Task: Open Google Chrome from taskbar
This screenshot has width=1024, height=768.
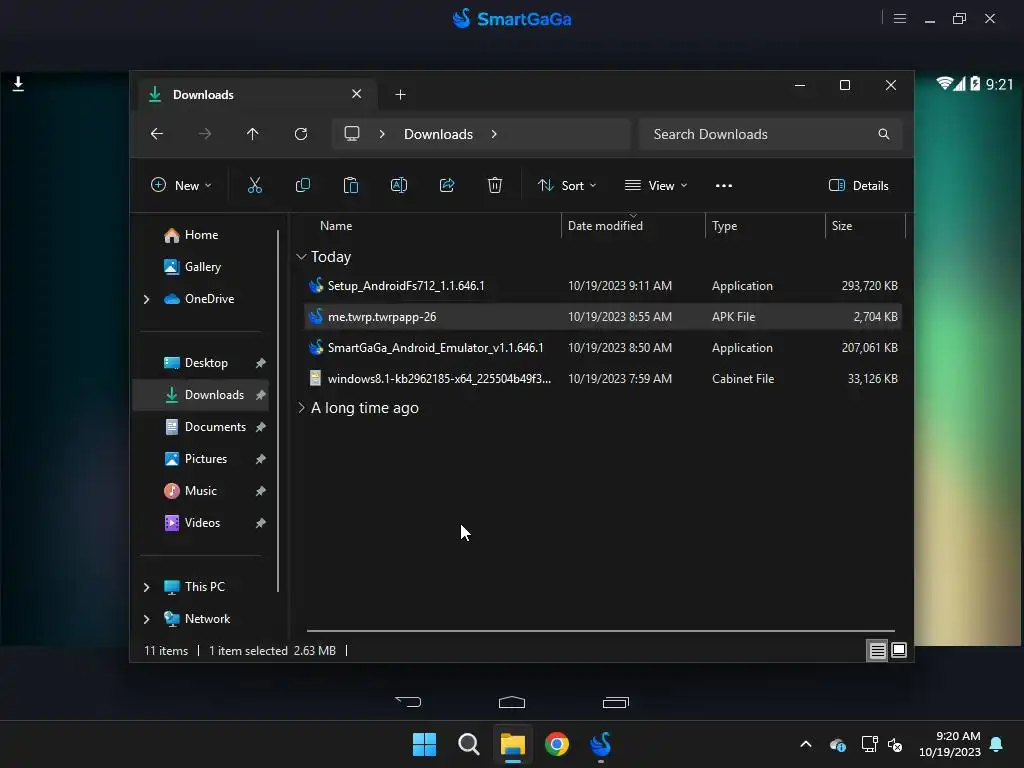Action: point(556,744)
